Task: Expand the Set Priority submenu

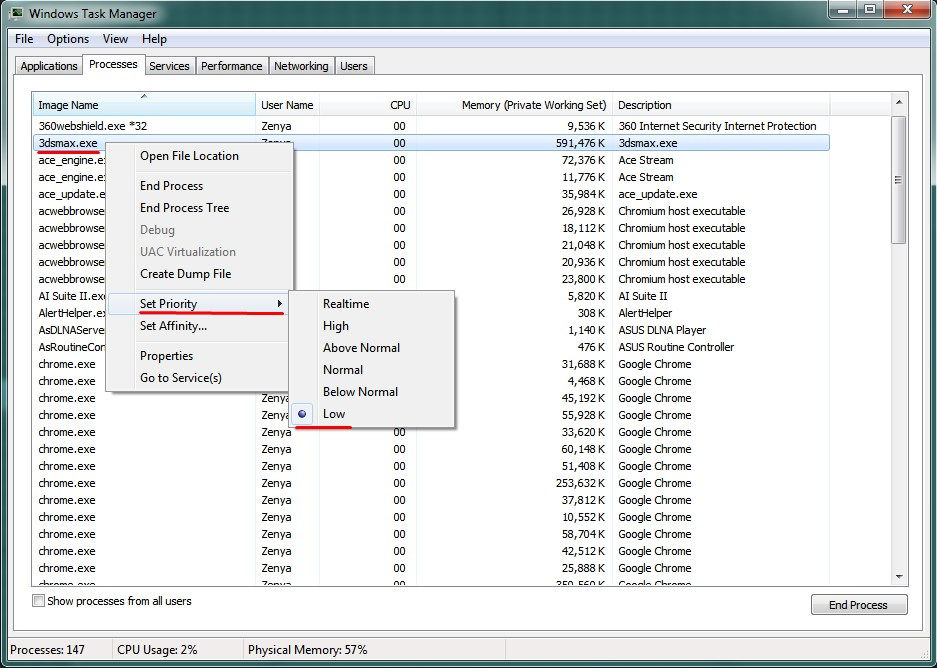Action: click(x=199, y=304)
